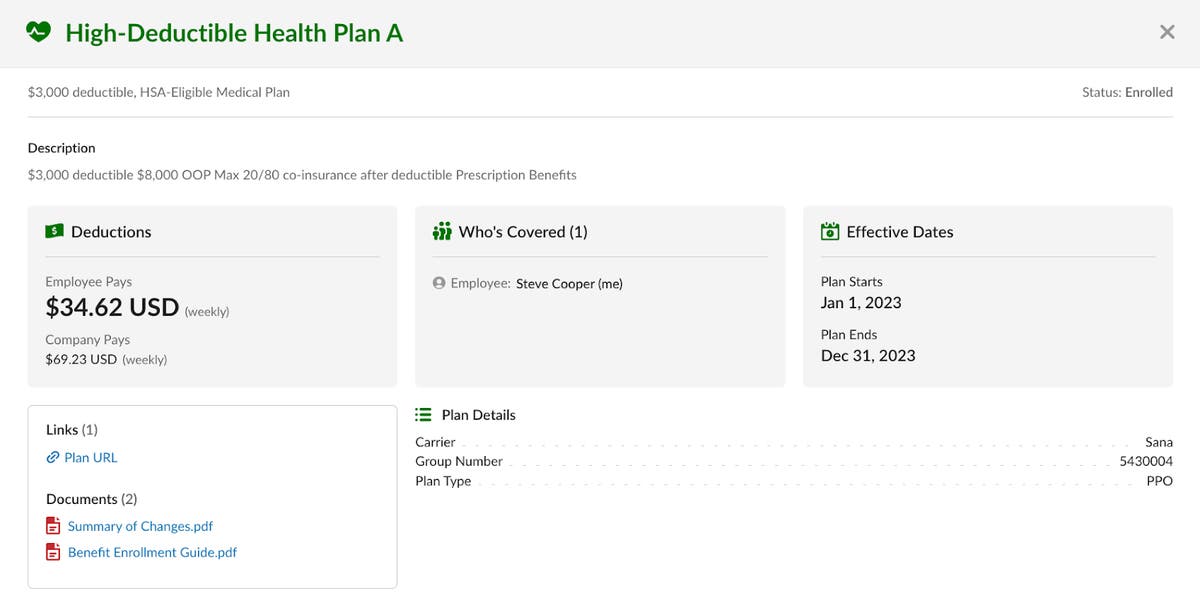Open the Benefit Enrollment Guide.pdf document
The width and height of the screenshot is (1200, 603).
(x=152, y=551)
